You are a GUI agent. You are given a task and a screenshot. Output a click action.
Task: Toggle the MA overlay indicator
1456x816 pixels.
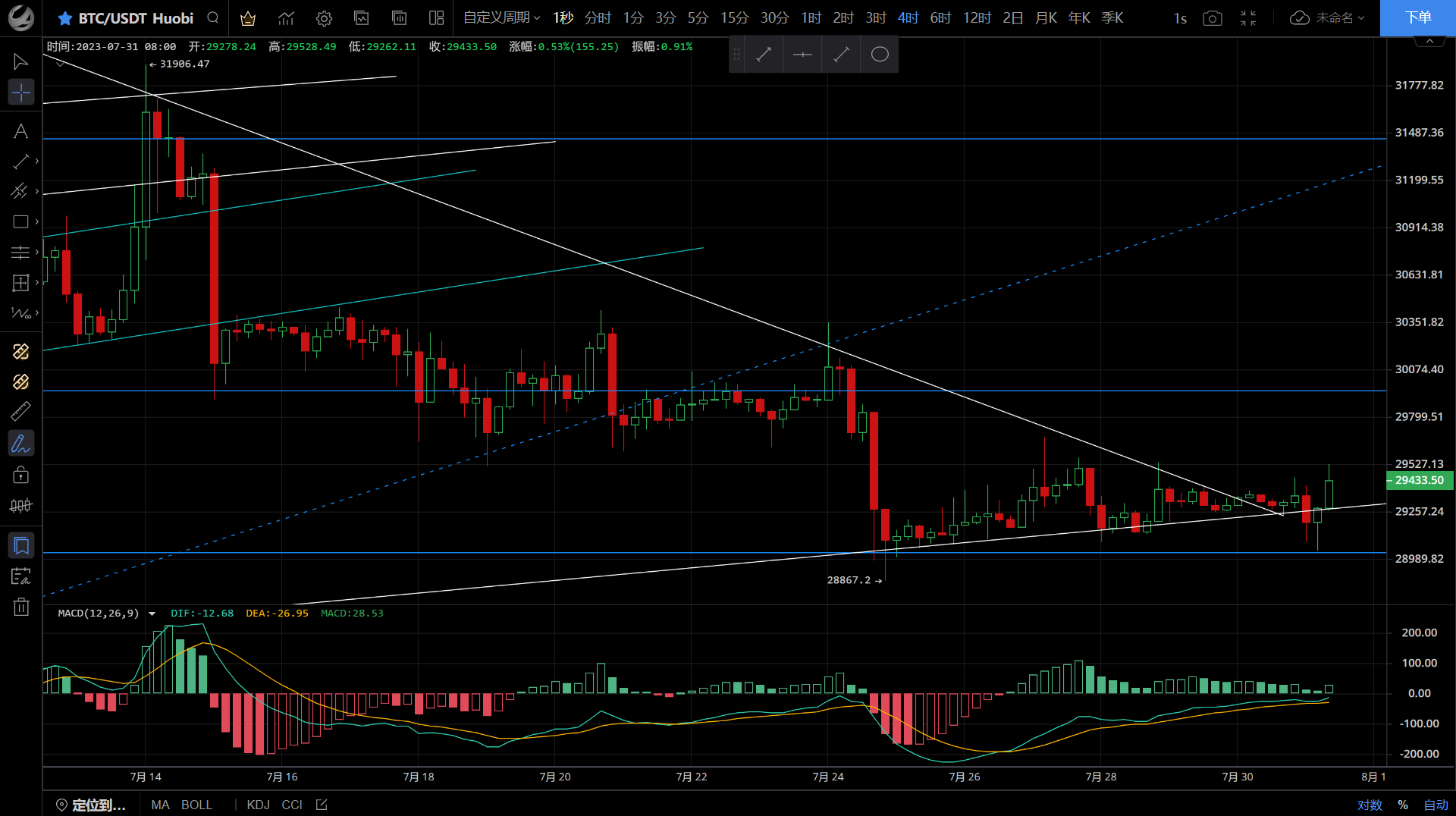pos(160,805)
